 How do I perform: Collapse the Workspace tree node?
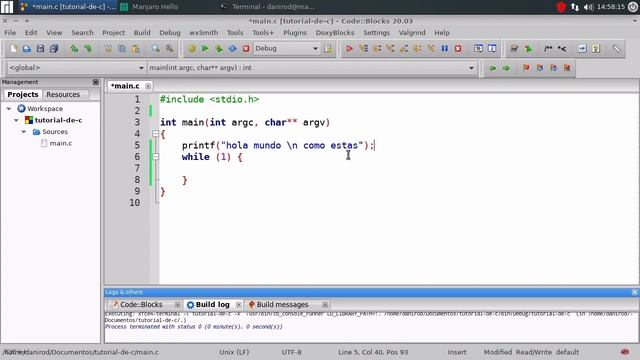(x=9, y=109)
